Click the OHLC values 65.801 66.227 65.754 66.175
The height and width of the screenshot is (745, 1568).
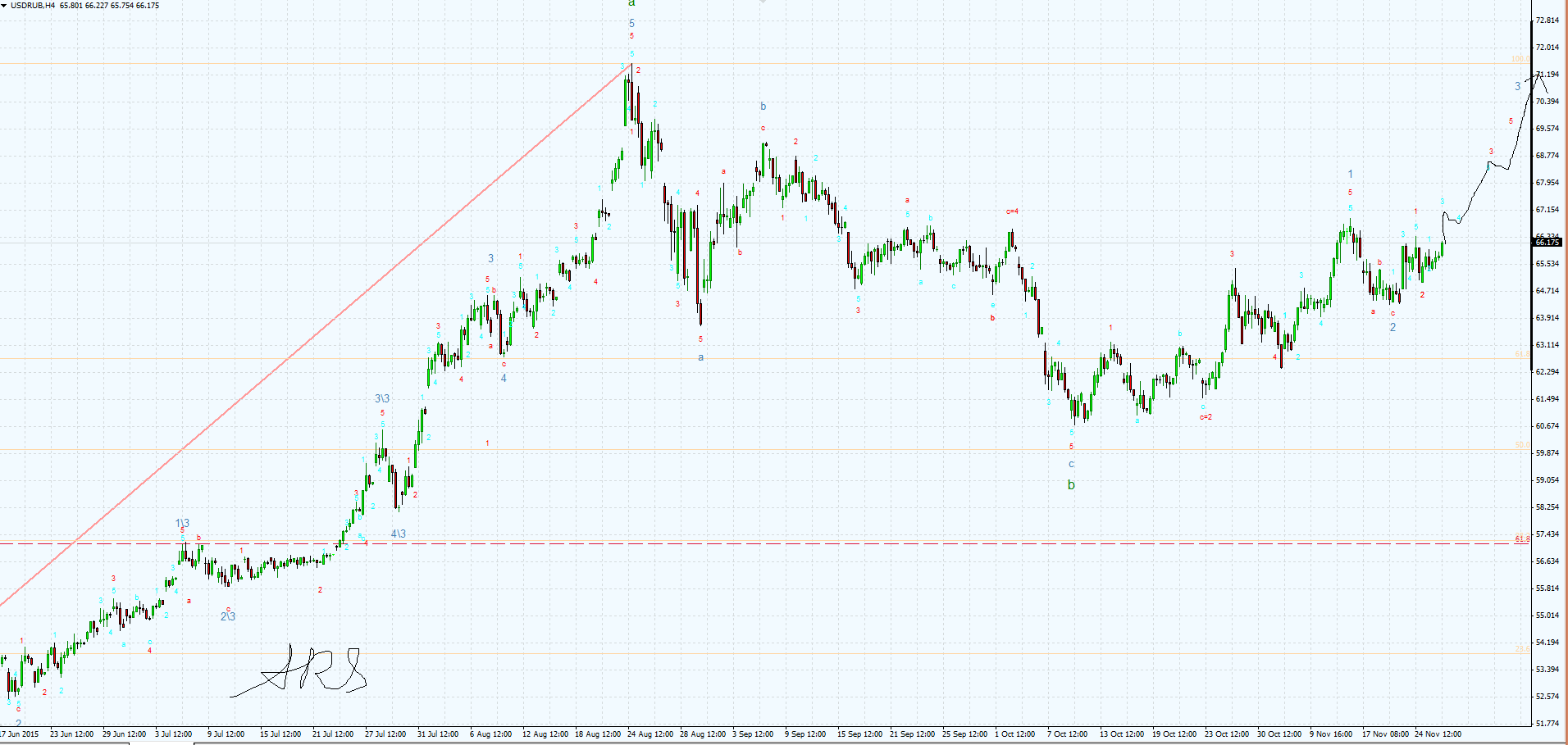[x=110, y=5]
